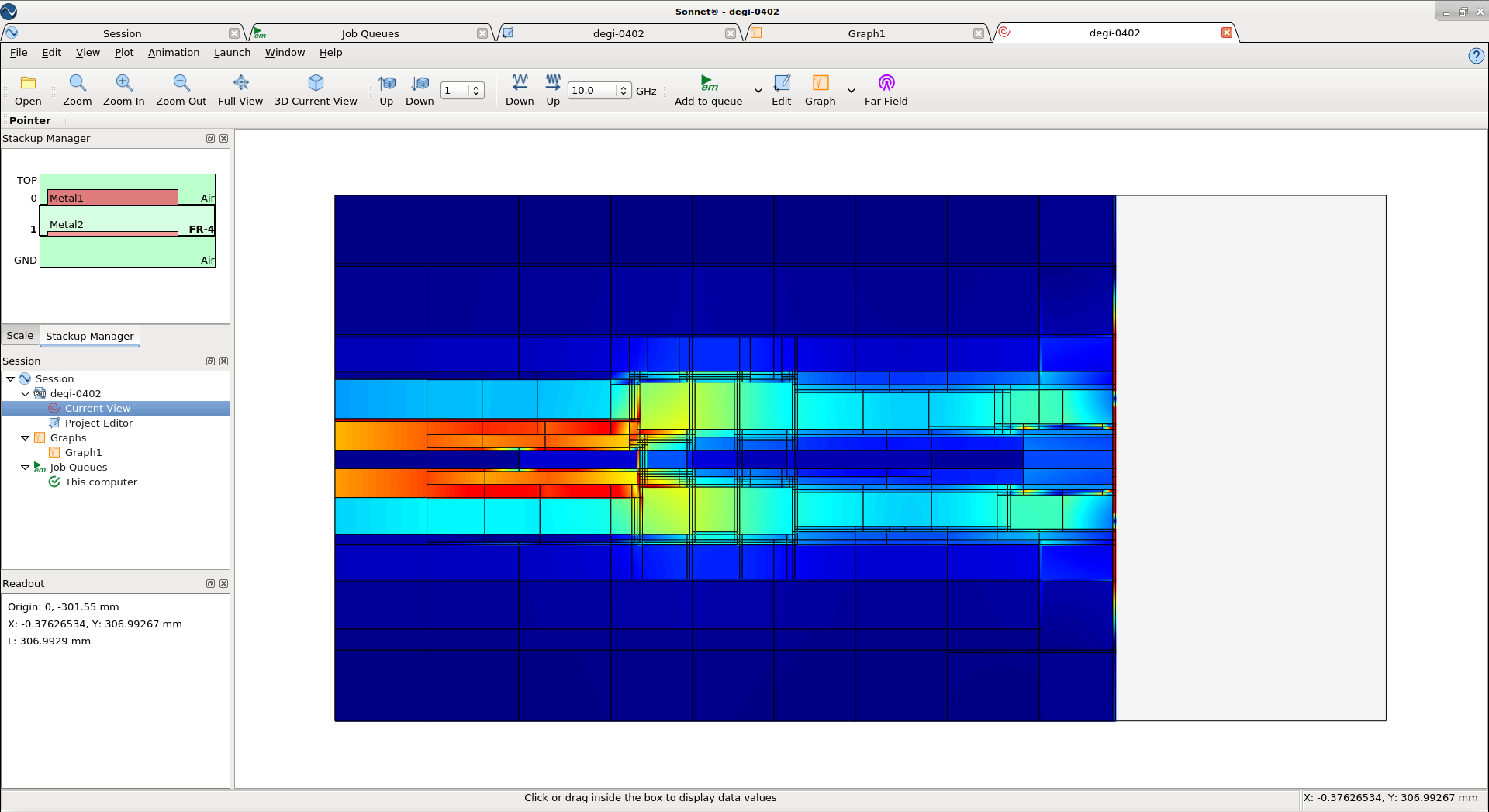Close the Job Queues tab

point(482,33)
